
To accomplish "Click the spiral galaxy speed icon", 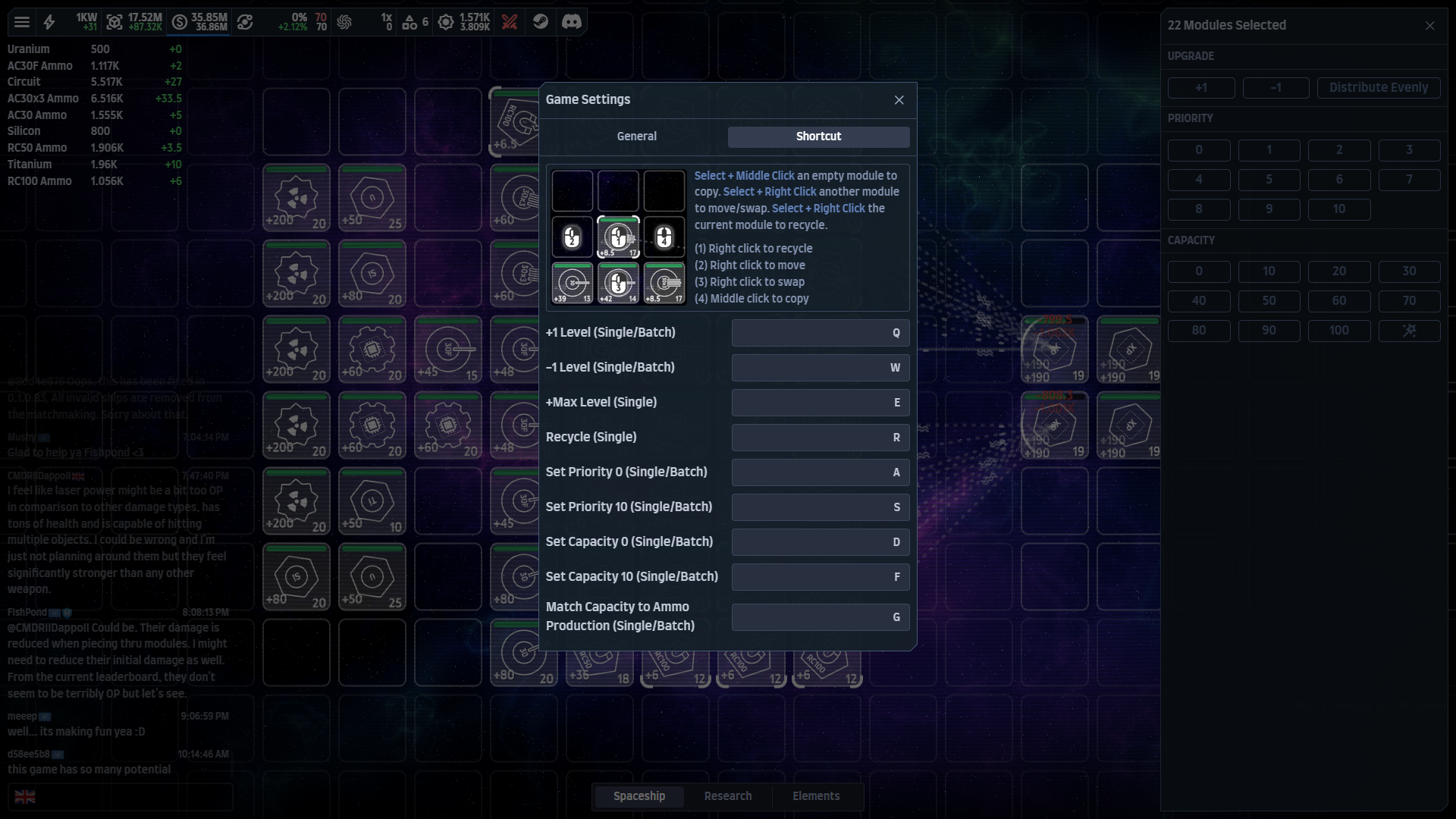I will pos(344,22).
